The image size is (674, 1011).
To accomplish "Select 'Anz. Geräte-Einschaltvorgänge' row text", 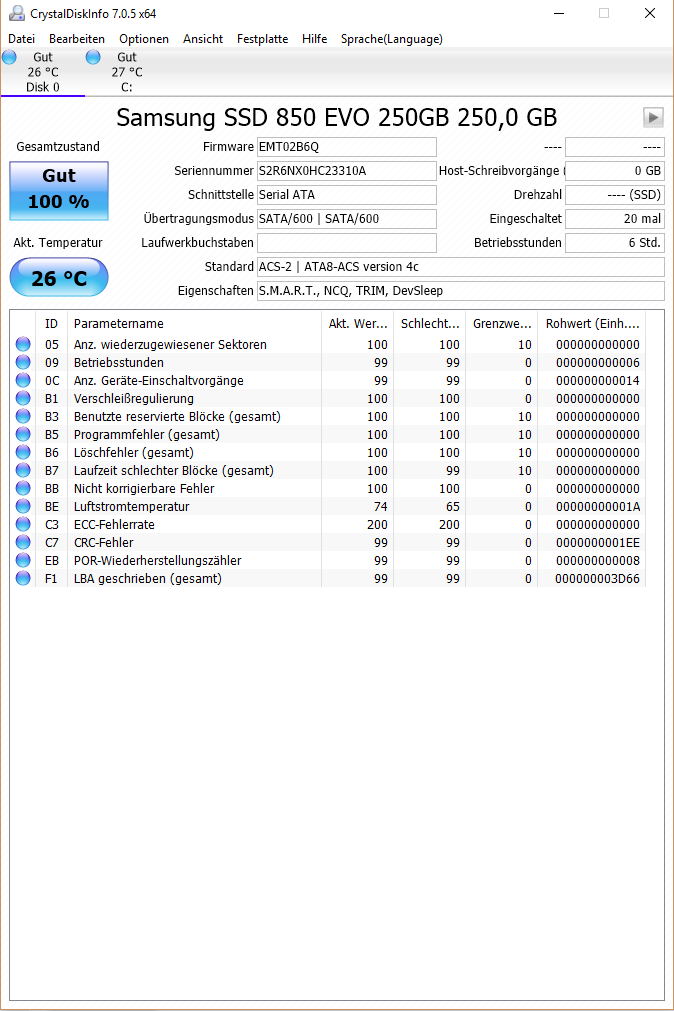I will pyautogui.click(x=159, y=381).
